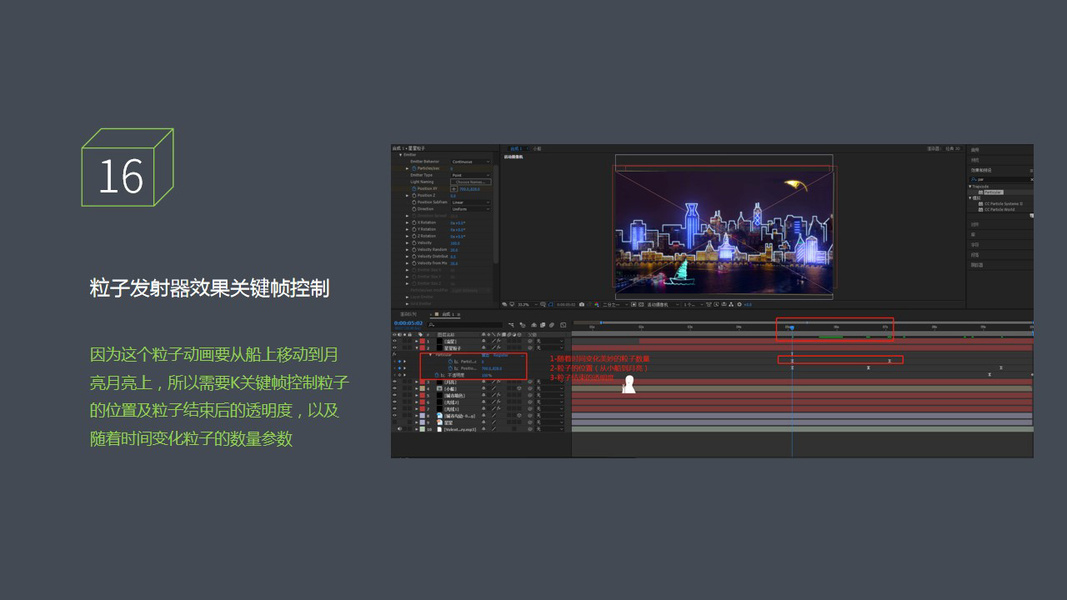Switch to 渲染队列 tab in timeline
Image resolution: width=1067 pixels, height=600 pixels.
click(x=408, y=314)
